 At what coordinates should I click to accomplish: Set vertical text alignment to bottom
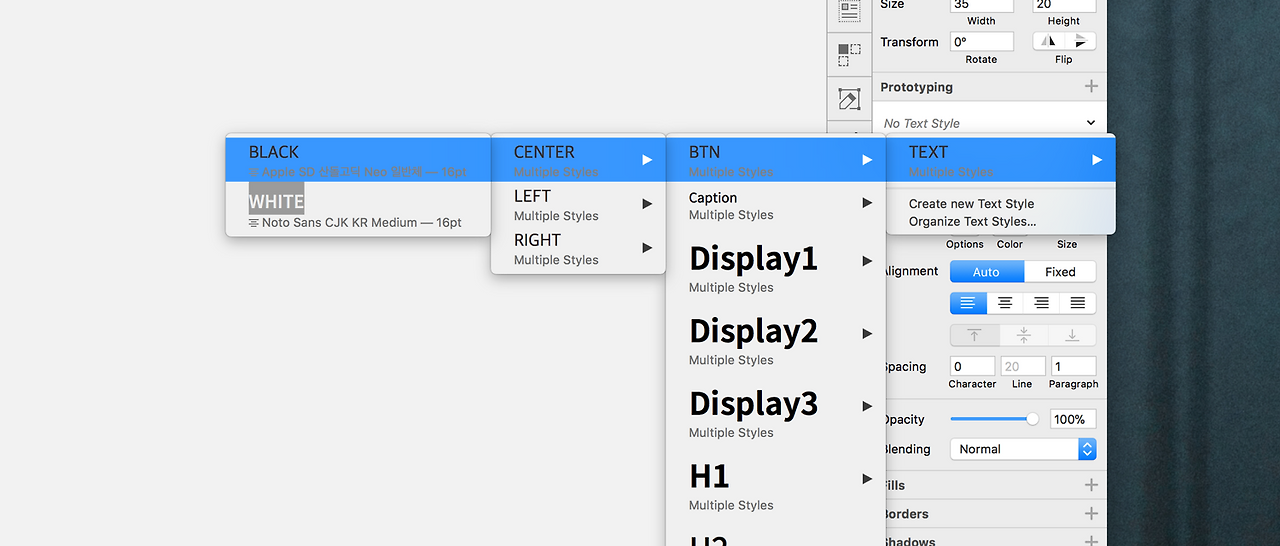[x=1072, y=335]
